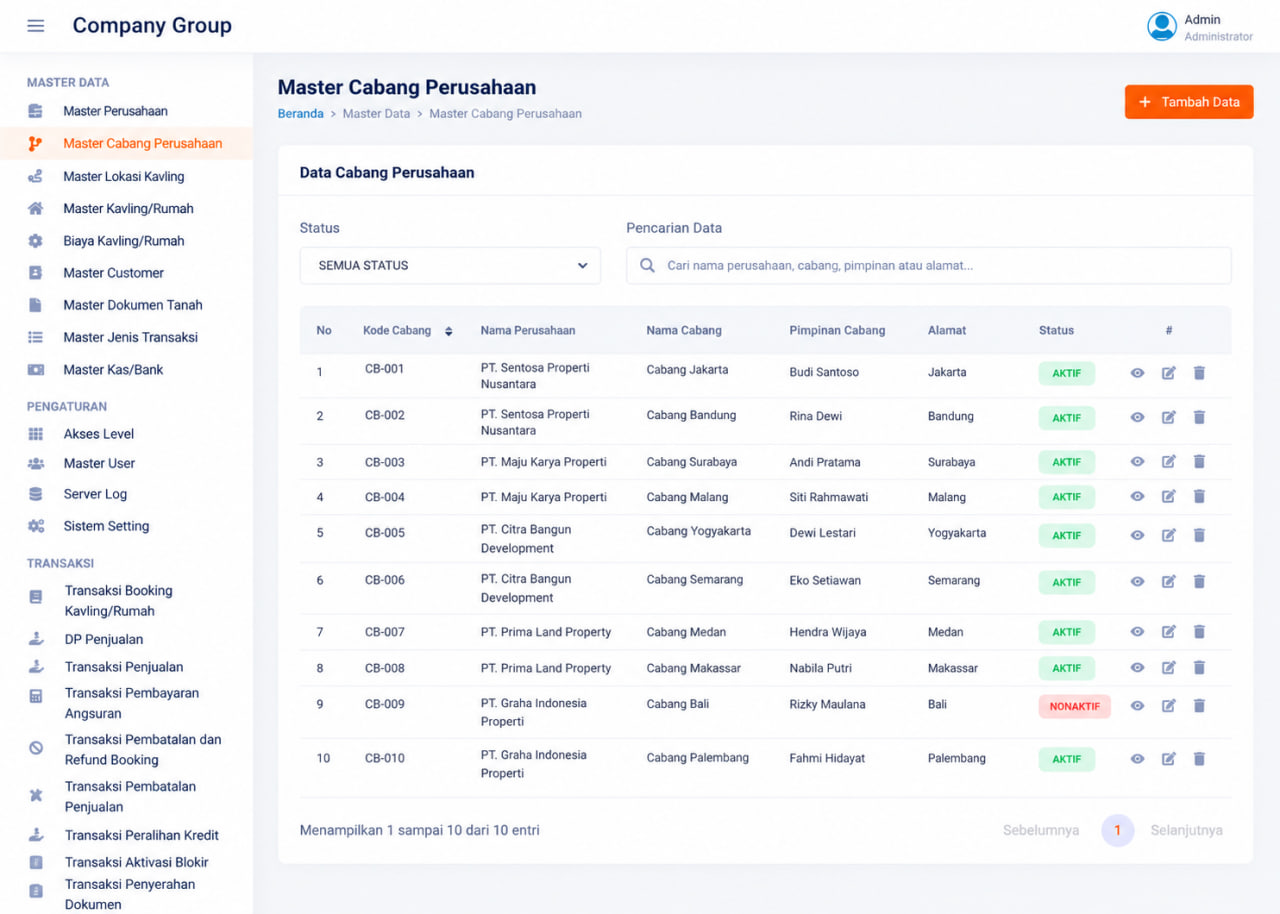Edit the Cabang Bali entry
The image size is (1280, 914).
[1168, 706]
